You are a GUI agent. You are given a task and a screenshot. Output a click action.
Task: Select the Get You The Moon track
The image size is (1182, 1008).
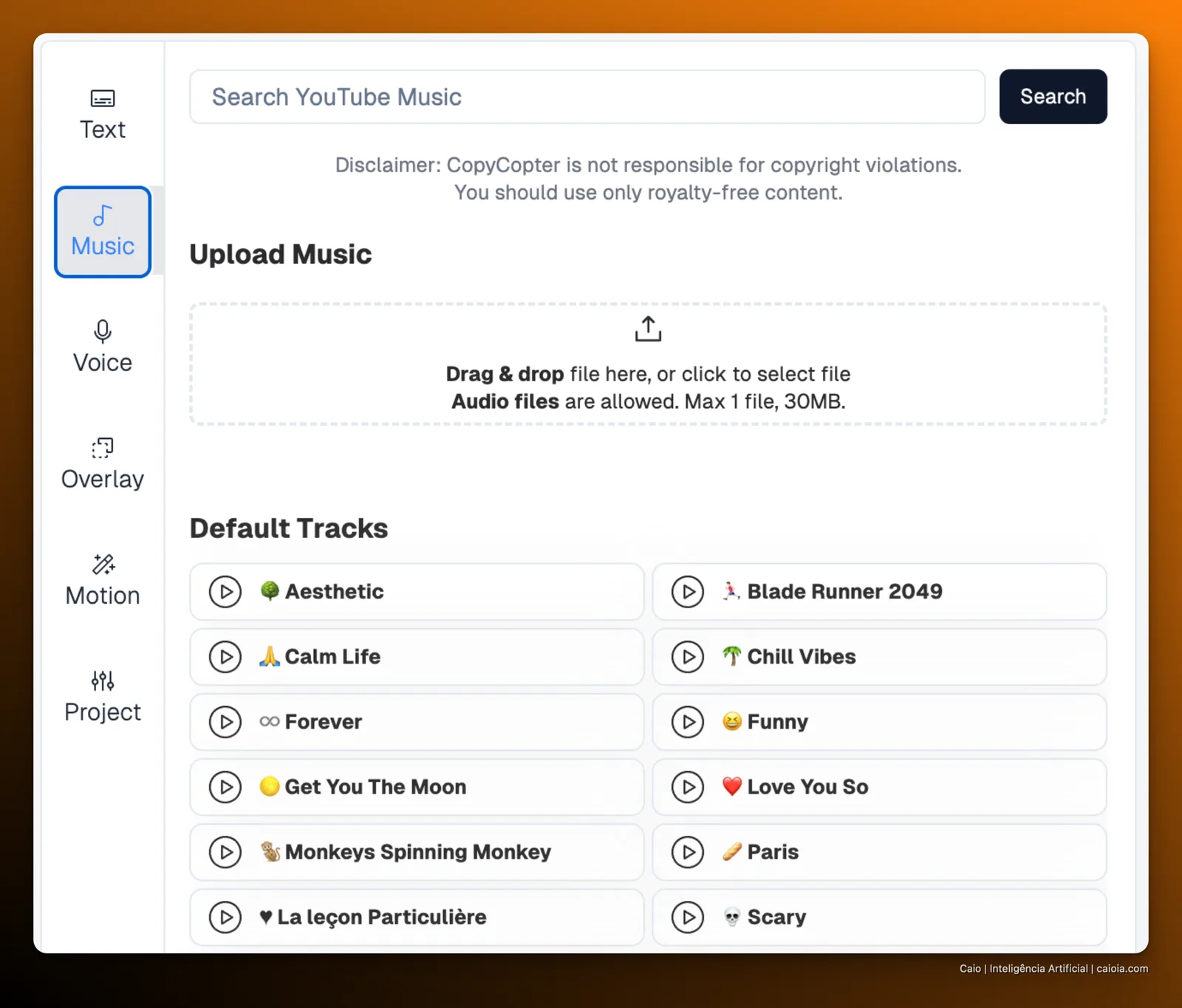point(417,787)
